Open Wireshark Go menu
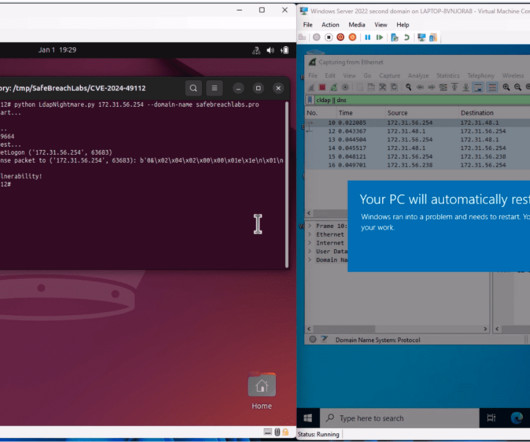This screenshot has width=530, height=442. (367, 75)
